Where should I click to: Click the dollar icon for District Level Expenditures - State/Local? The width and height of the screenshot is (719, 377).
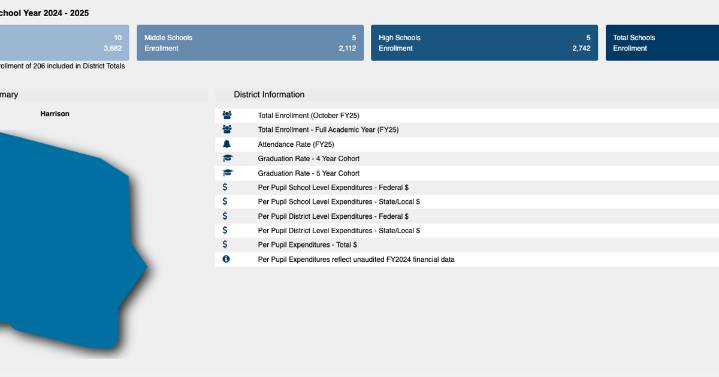(225, 230)
